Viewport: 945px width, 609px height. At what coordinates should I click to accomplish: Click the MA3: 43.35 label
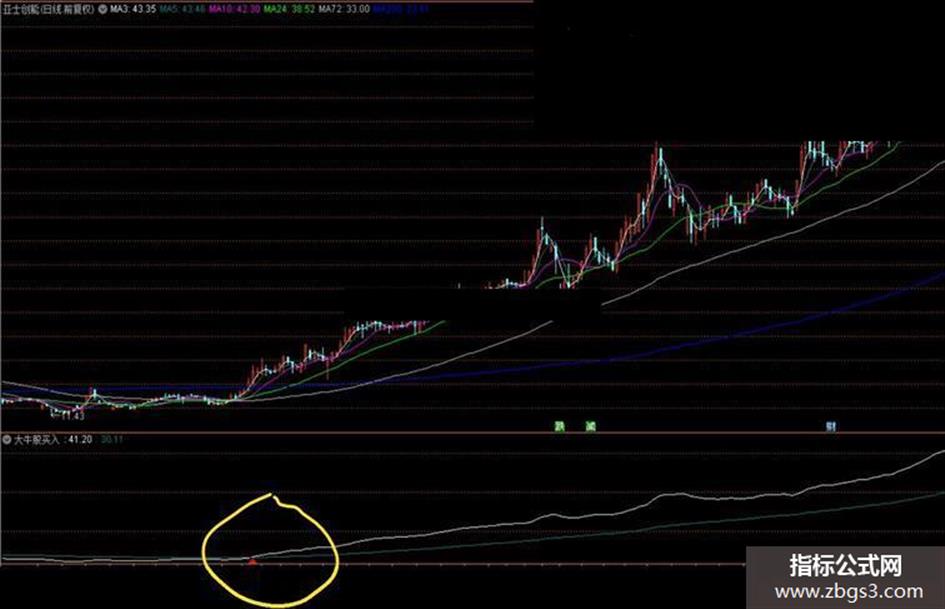[x=133, y=9]
